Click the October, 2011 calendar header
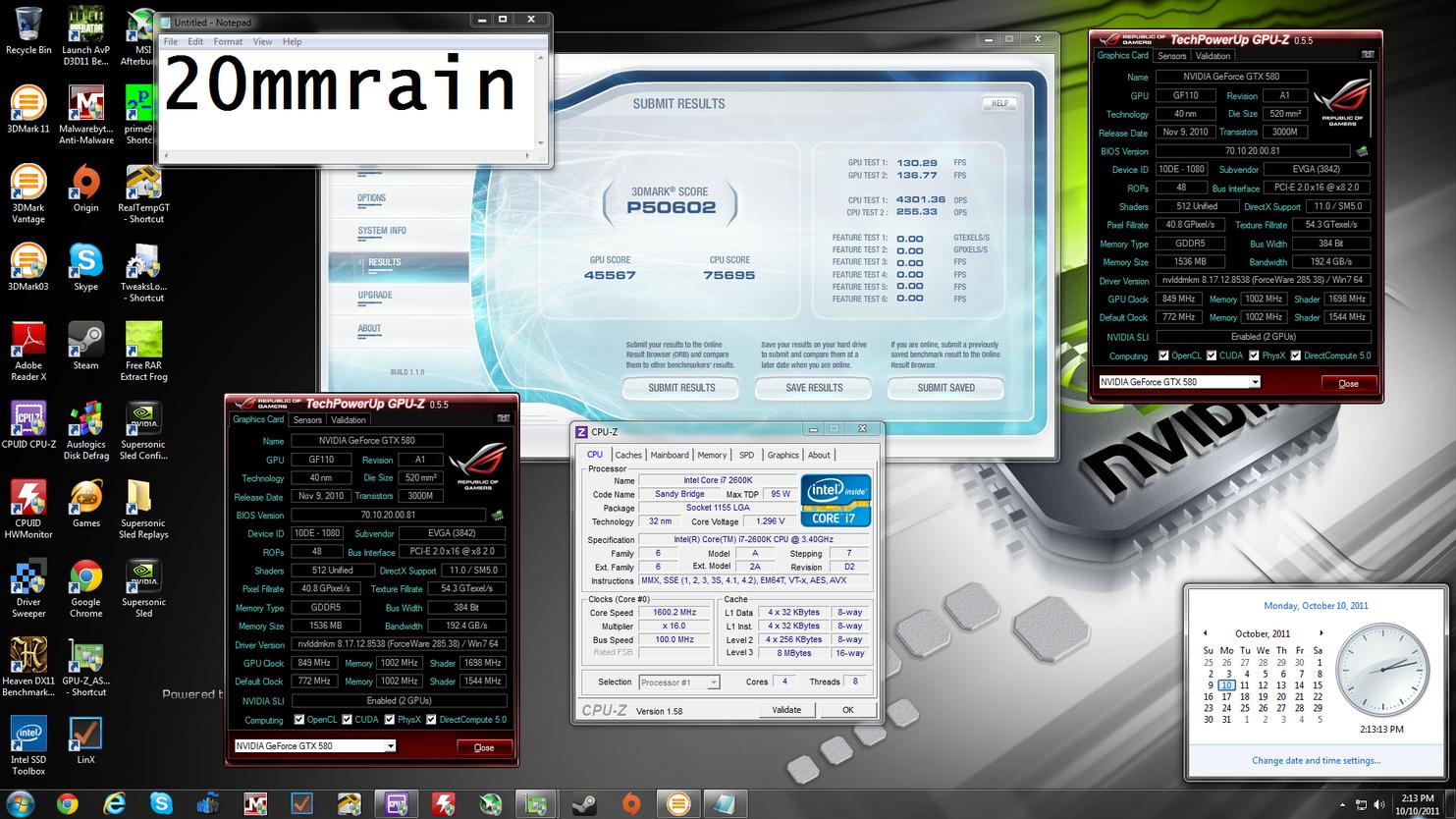The height and width of the screenshot is (819, 1456). pyautogui.click(x=1263, y=633)
